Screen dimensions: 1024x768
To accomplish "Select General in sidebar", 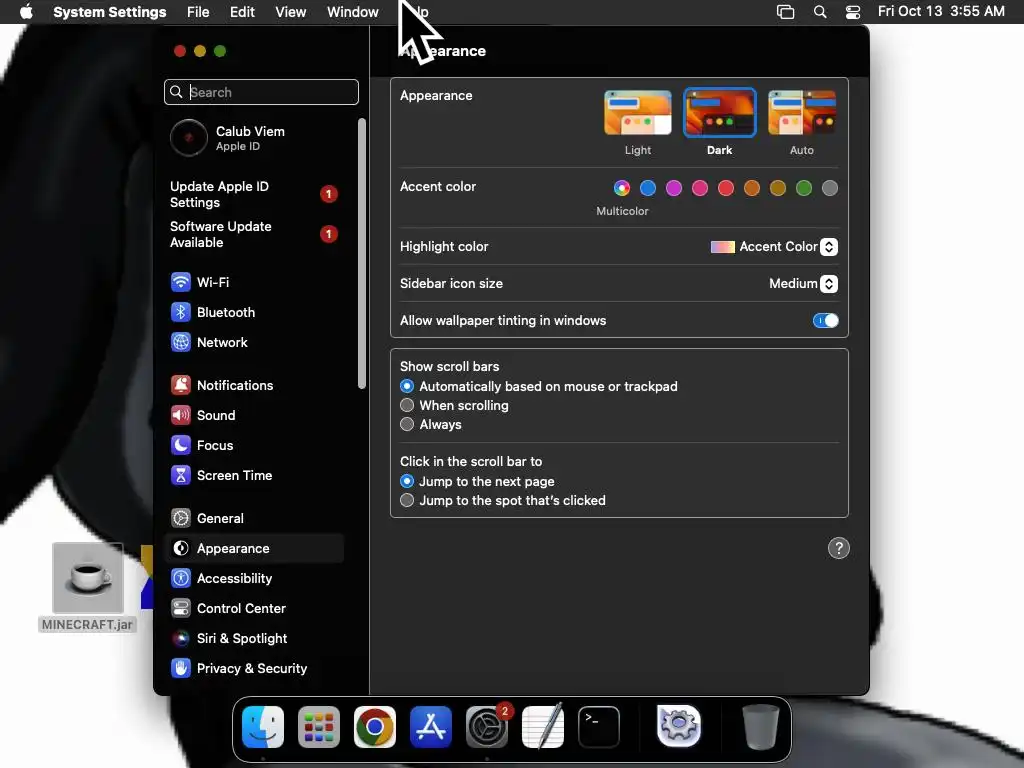I will tap(254, 519).
